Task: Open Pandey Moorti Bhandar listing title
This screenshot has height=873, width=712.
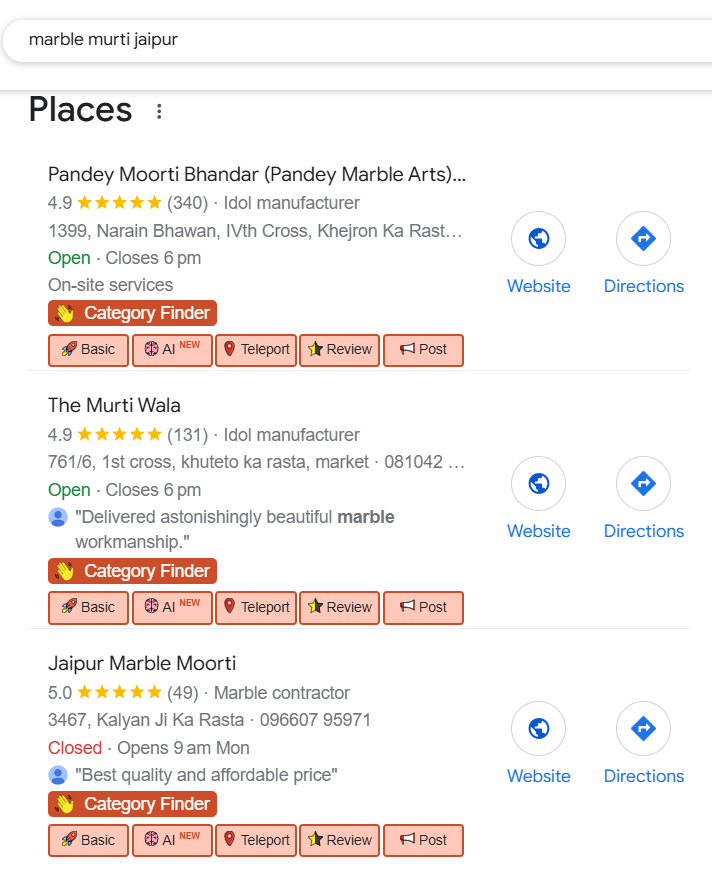Action: 257,175
